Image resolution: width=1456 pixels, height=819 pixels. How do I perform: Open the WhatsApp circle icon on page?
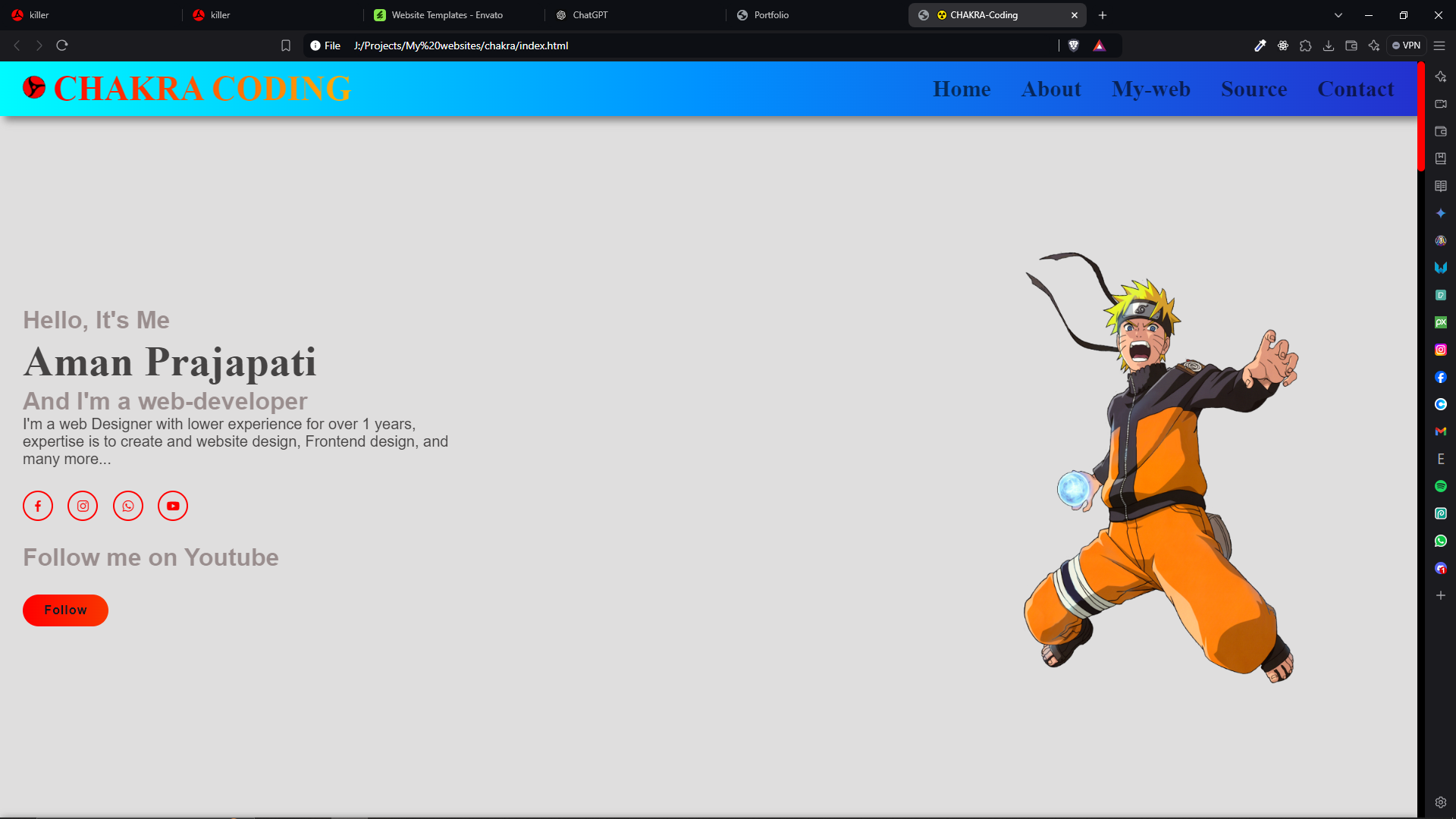[128, 506]
